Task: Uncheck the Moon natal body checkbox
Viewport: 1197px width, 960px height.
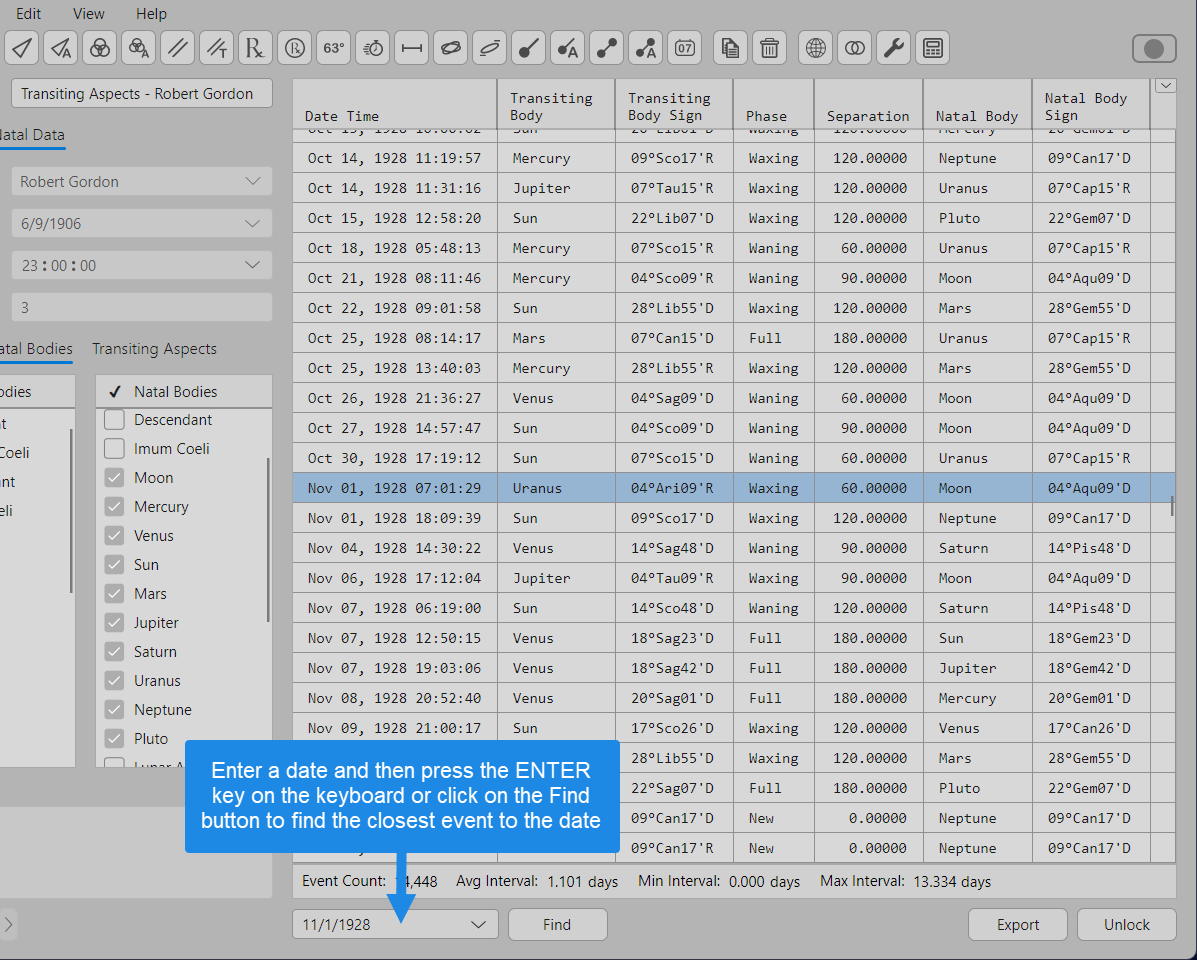Action: tap(114, 478)
